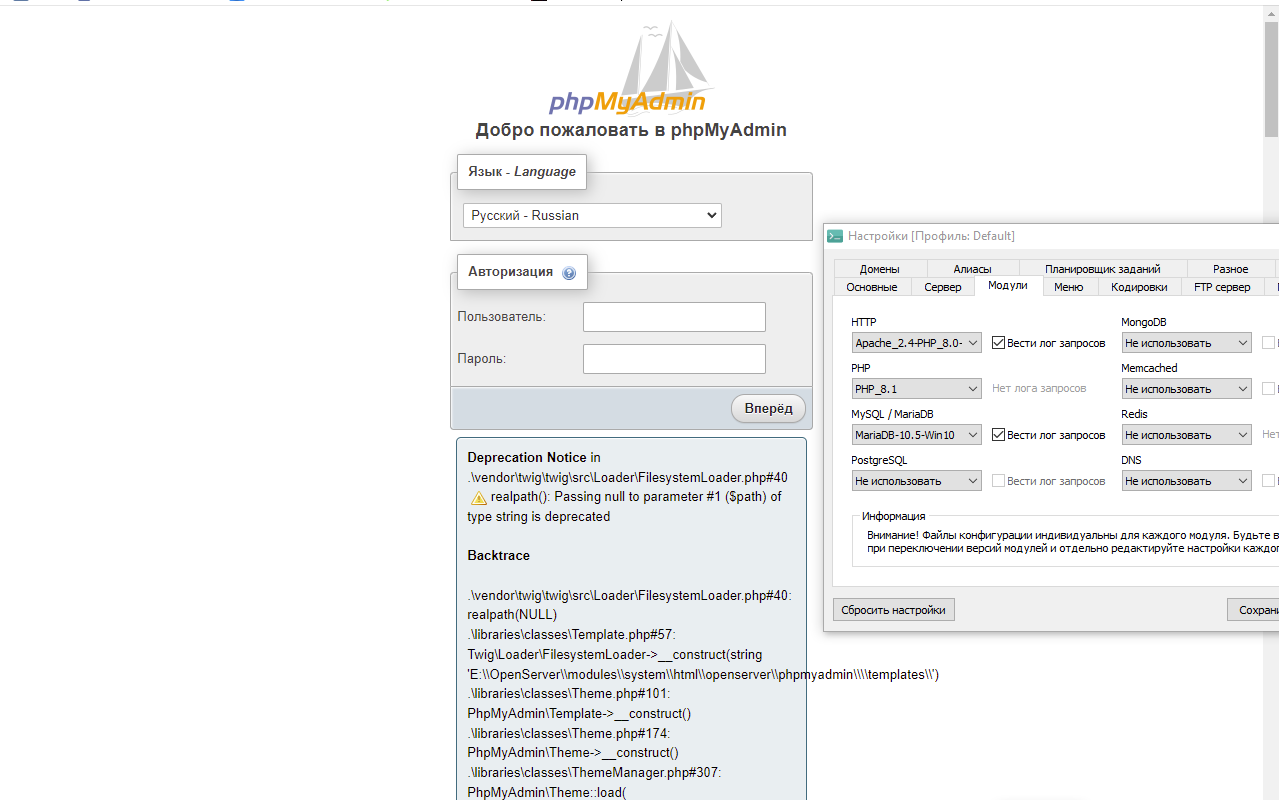Open the Русский - Russian language dropdown

tap(592, 215)
